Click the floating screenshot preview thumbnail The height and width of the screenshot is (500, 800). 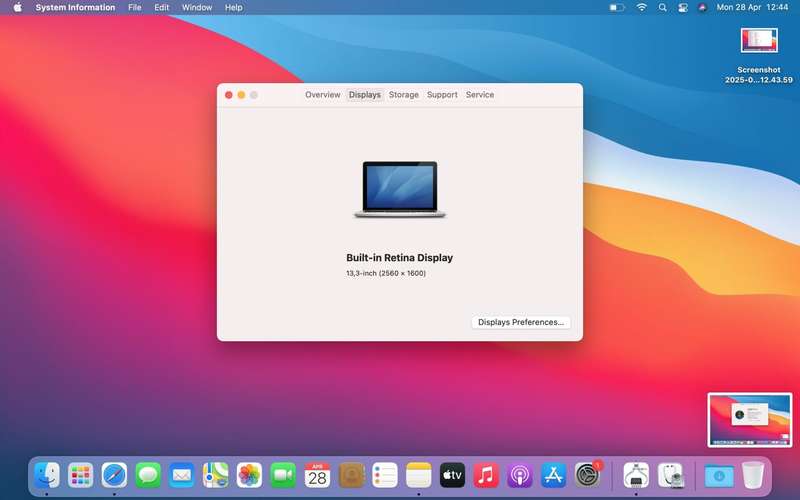tap(749, 420)
